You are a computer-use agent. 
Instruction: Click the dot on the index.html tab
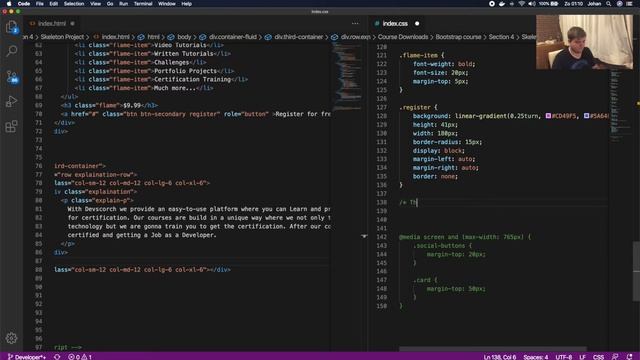pyautogui.click(x=72, y=24)
